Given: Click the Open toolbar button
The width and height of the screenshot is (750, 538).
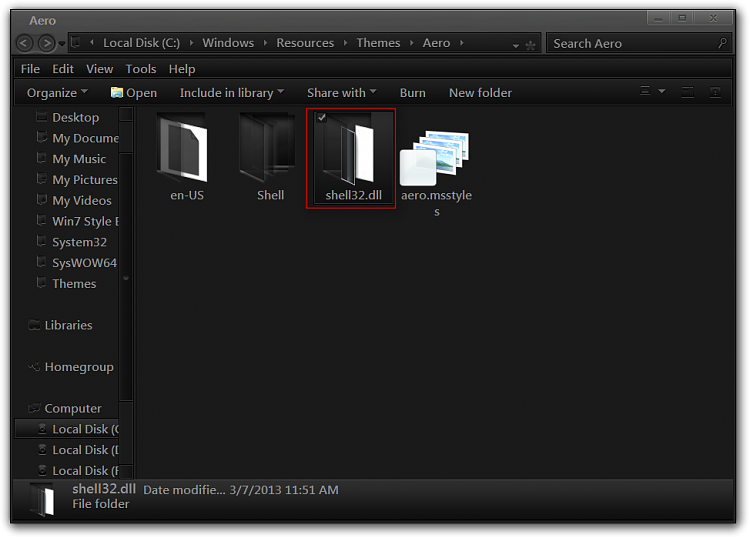Looking at the screenshot, I should (133, 93).
